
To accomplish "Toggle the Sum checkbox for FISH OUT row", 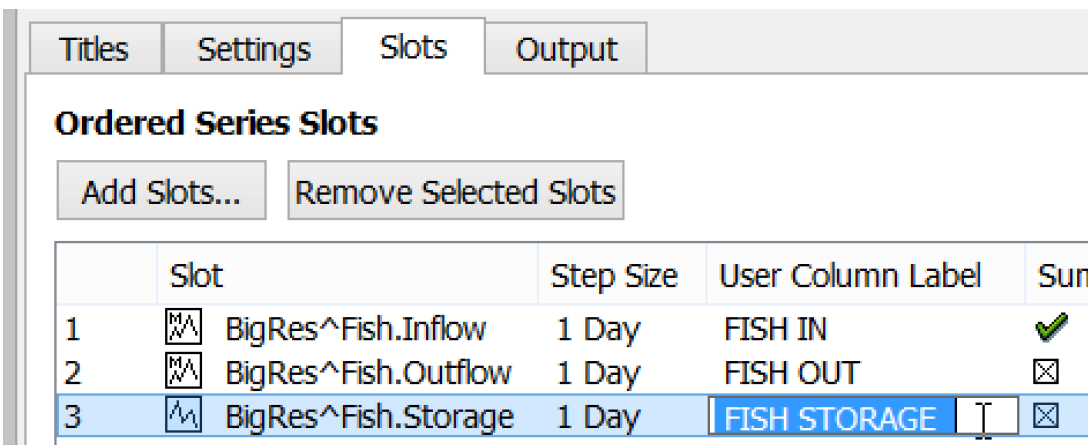I will coord(1046,372).
